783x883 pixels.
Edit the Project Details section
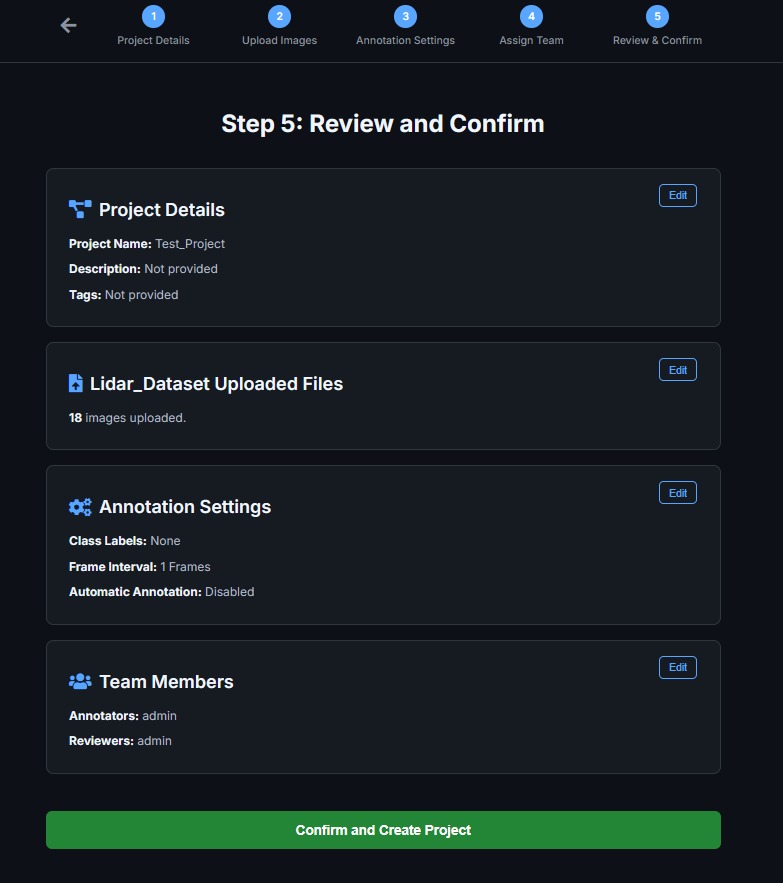(677, 196)
